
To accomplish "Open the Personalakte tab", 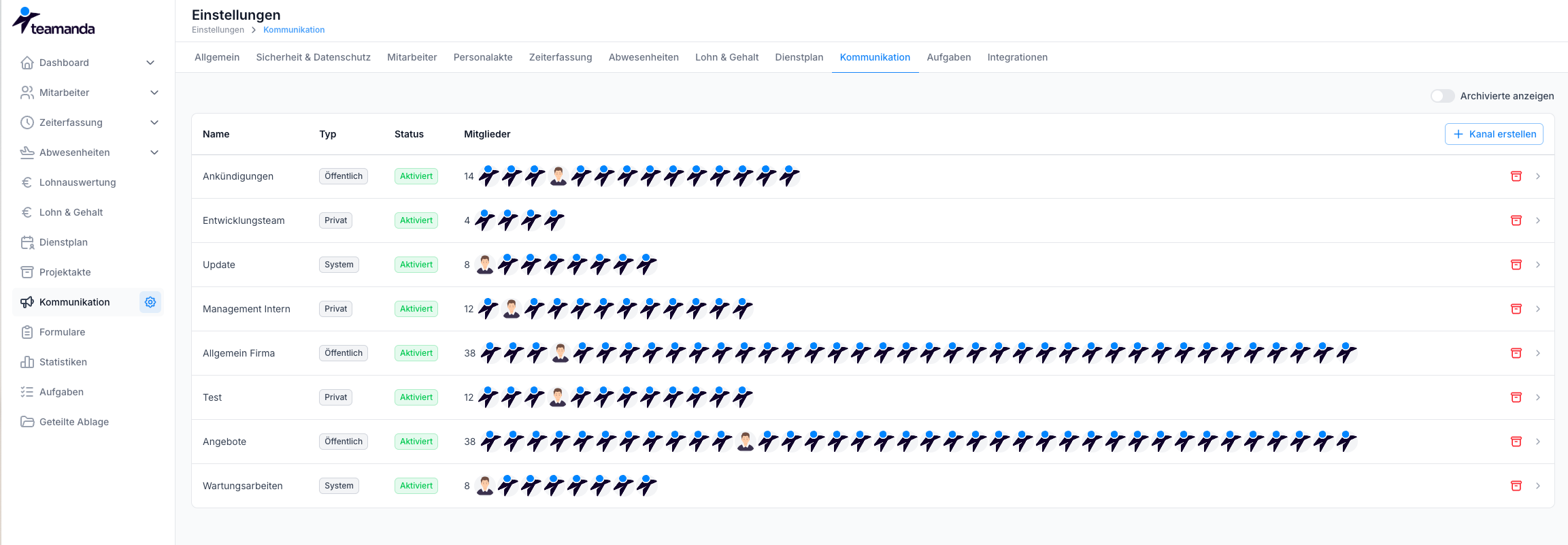I will (483, 57).
